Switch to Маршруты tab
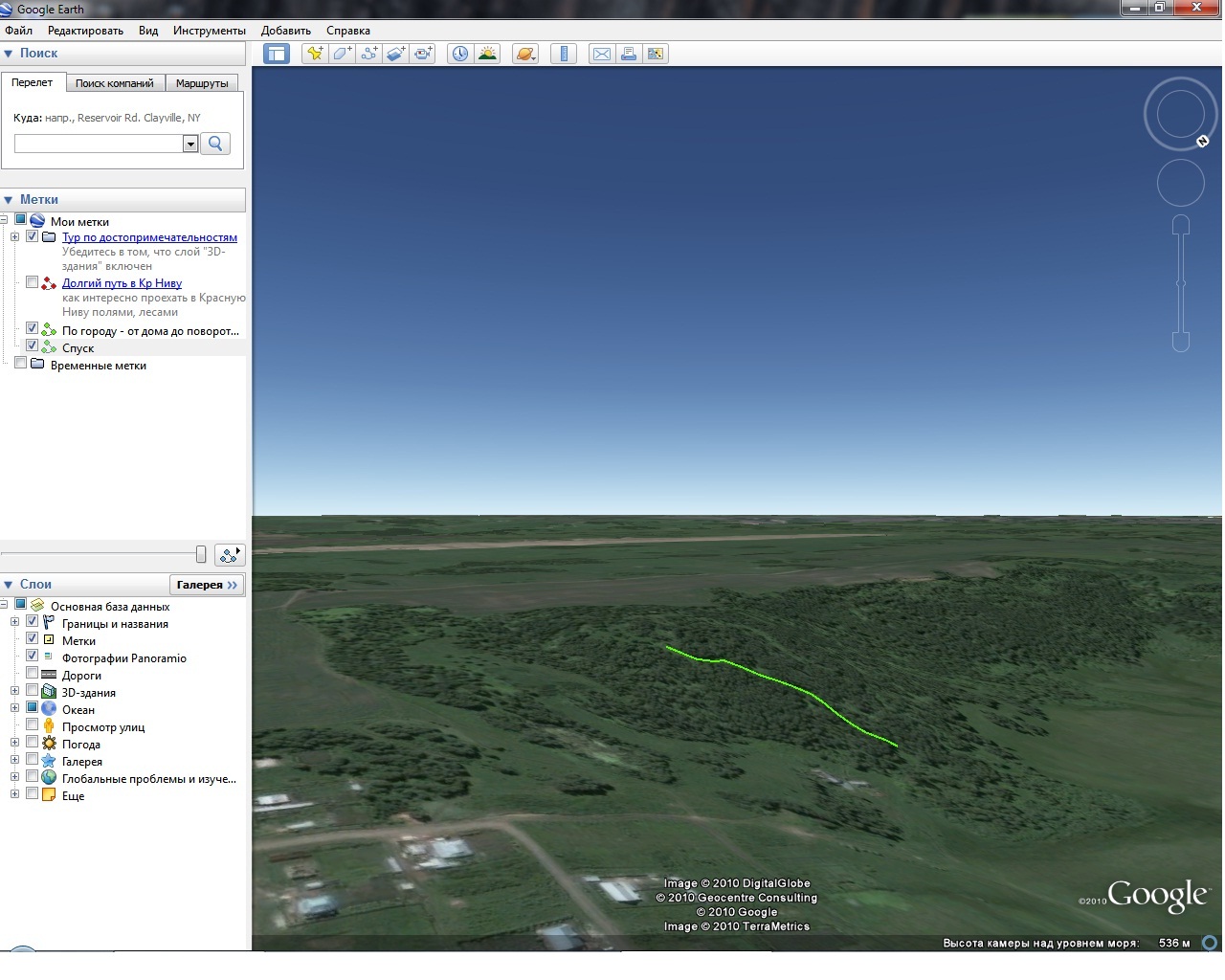1225x980 pixels. point(202,83)
